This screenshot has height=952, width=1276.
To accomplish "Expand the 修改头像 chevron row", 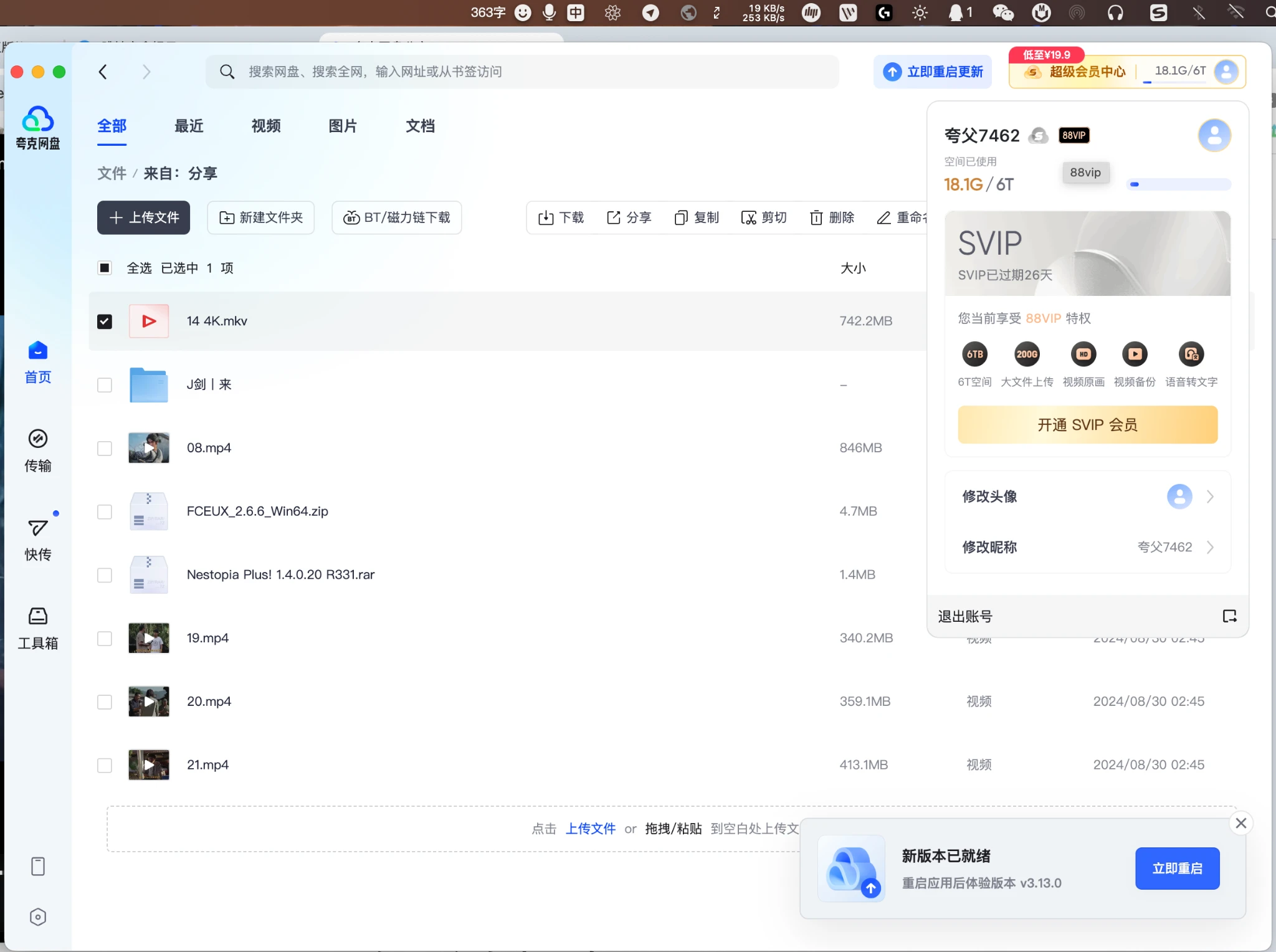I will pyautogui.click(x=1210, y=497).
